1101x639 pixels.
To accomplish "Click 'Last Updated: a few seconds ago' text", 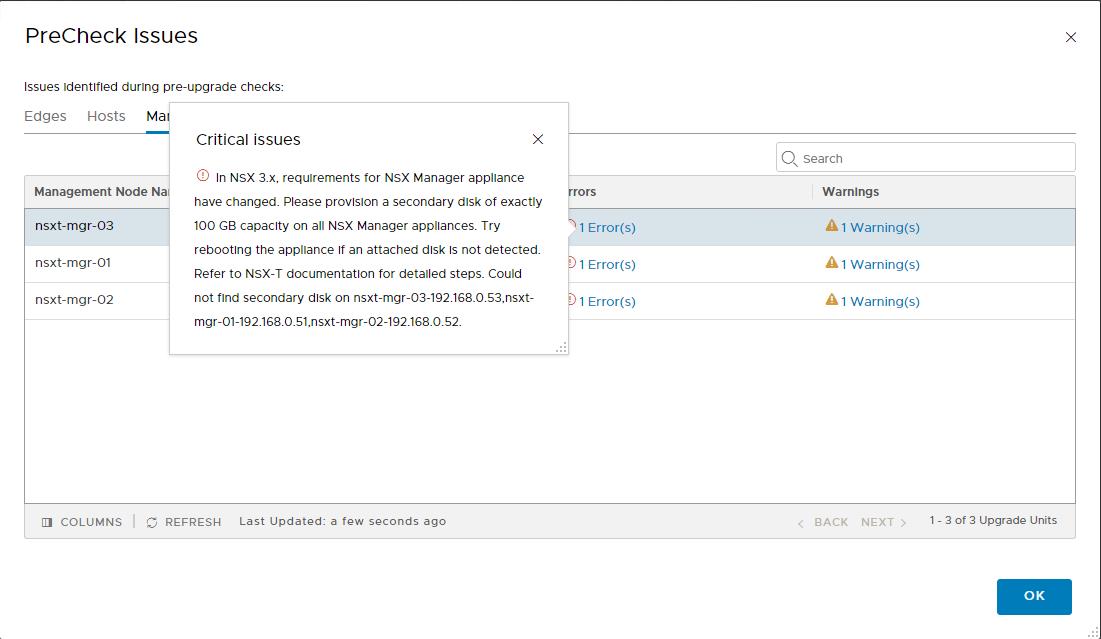I will [x=343, y=522].
